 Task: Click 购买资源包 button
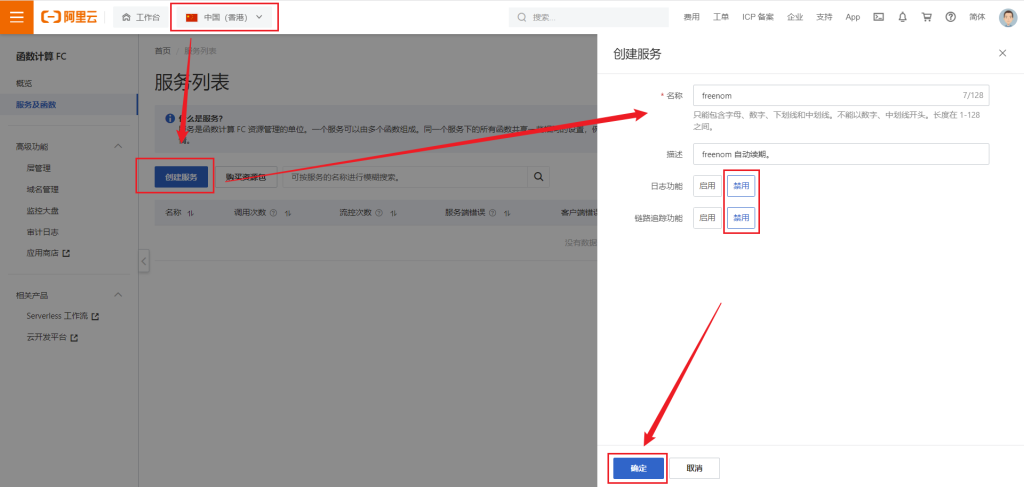[x=246, y=177]
